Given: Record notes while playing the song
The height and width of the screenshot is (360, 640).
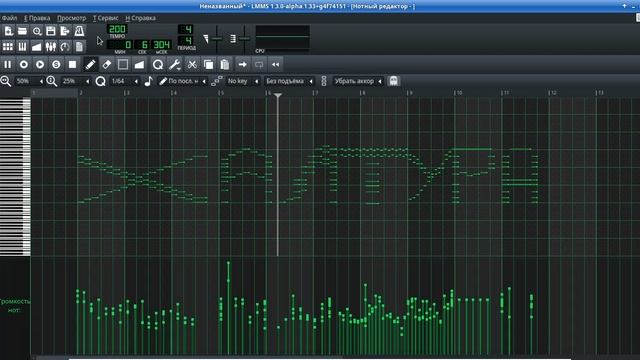Looking at the screenshot, I should click(x=40, y=64).
